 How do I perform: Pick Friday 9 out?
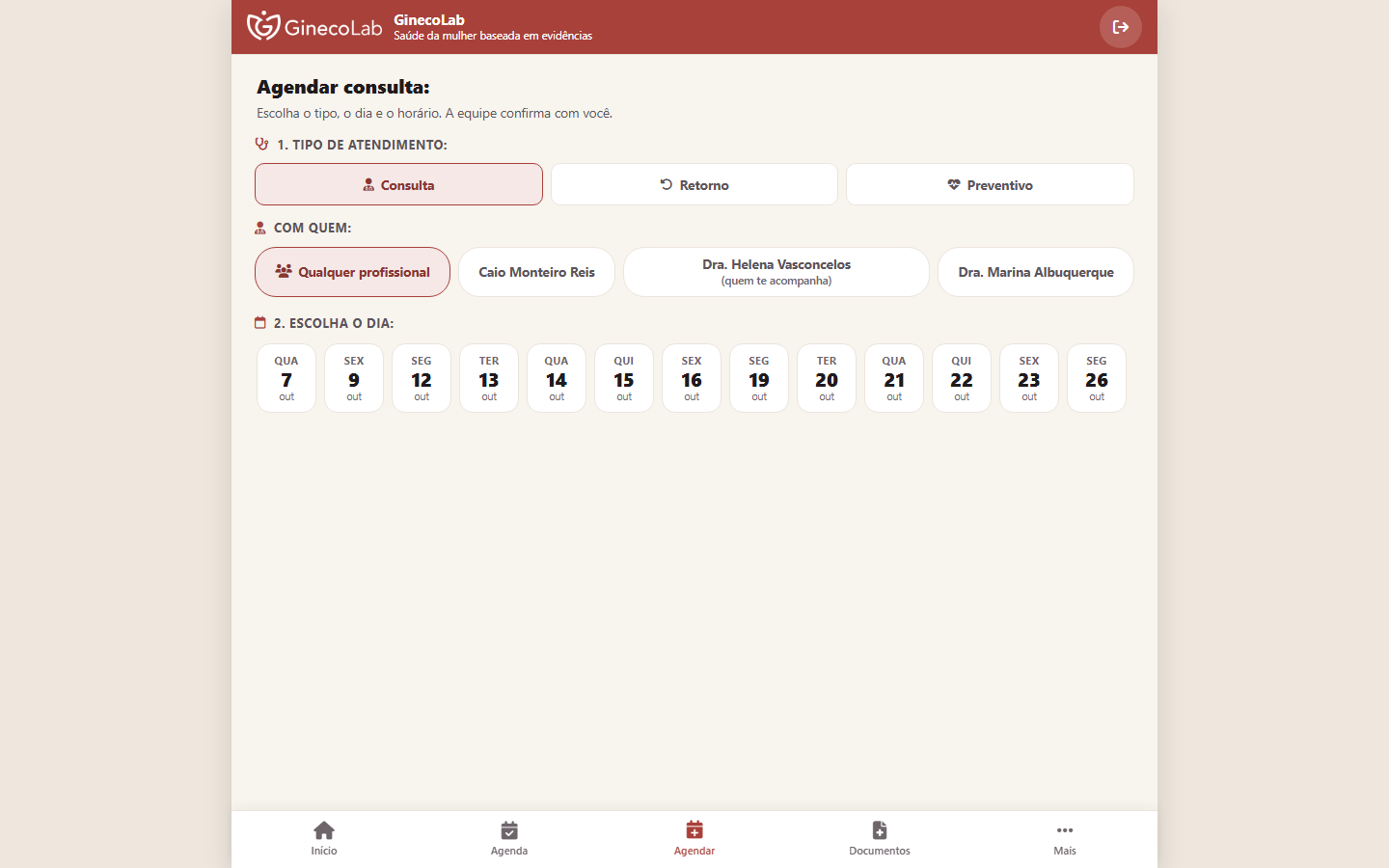tap(354, 378)
